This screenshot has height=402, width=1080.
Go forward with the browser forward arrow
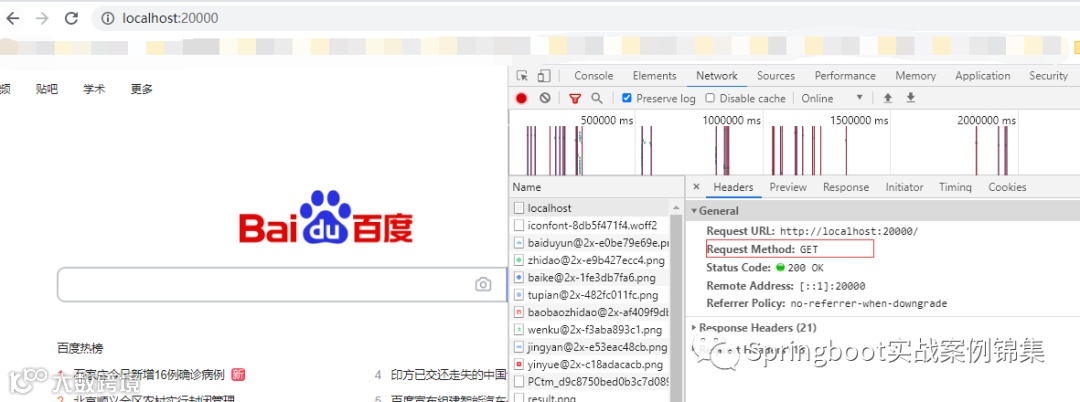click(x=42, y=19)
